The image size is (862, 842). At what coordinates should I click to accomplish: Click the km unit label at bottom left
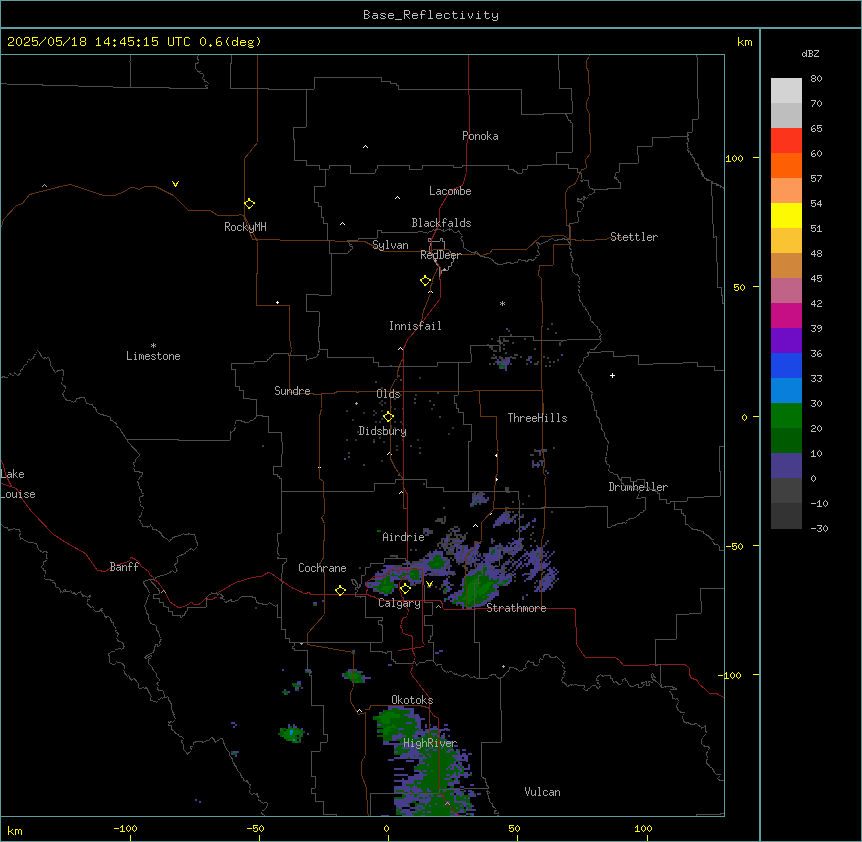(x=15, y=830)
